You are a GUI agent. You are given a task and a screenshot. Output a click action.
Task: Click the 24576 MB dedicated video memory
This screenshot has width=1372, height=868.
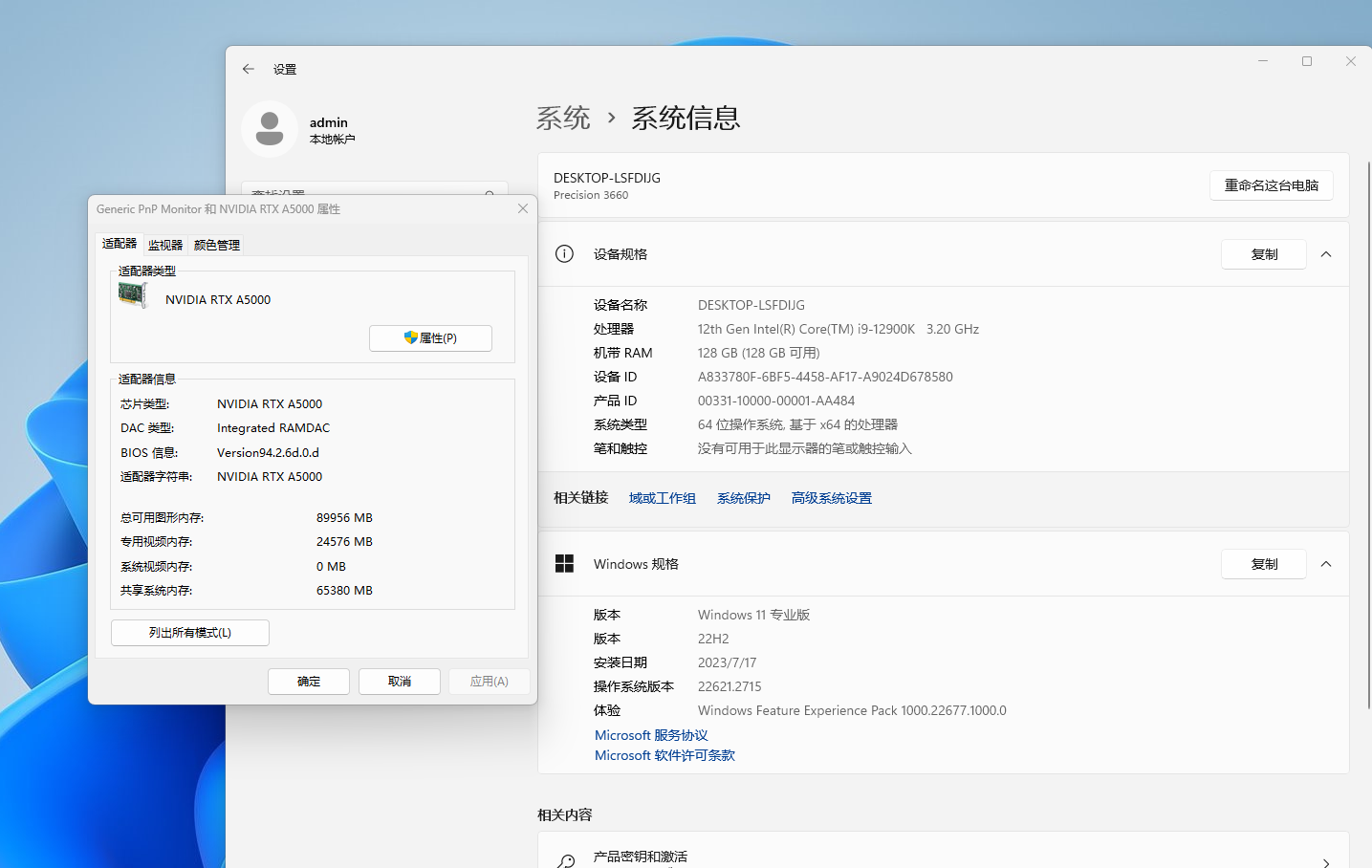click(x=344, y=541)
